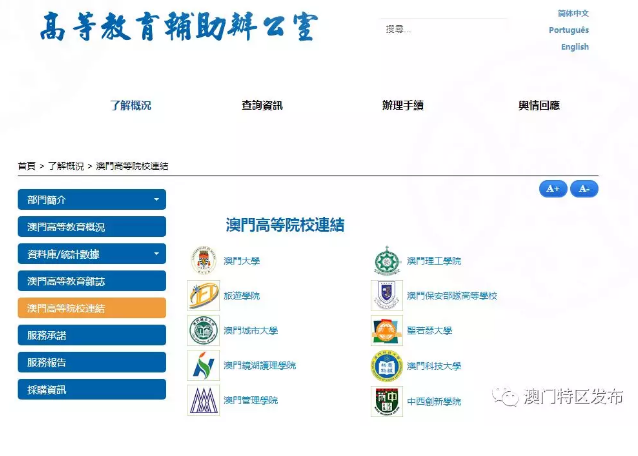Viewport: 638px width, 456px height.
Task: Click the Kiang Wu Nursing College logo
Action: click(x=203, y=365)
